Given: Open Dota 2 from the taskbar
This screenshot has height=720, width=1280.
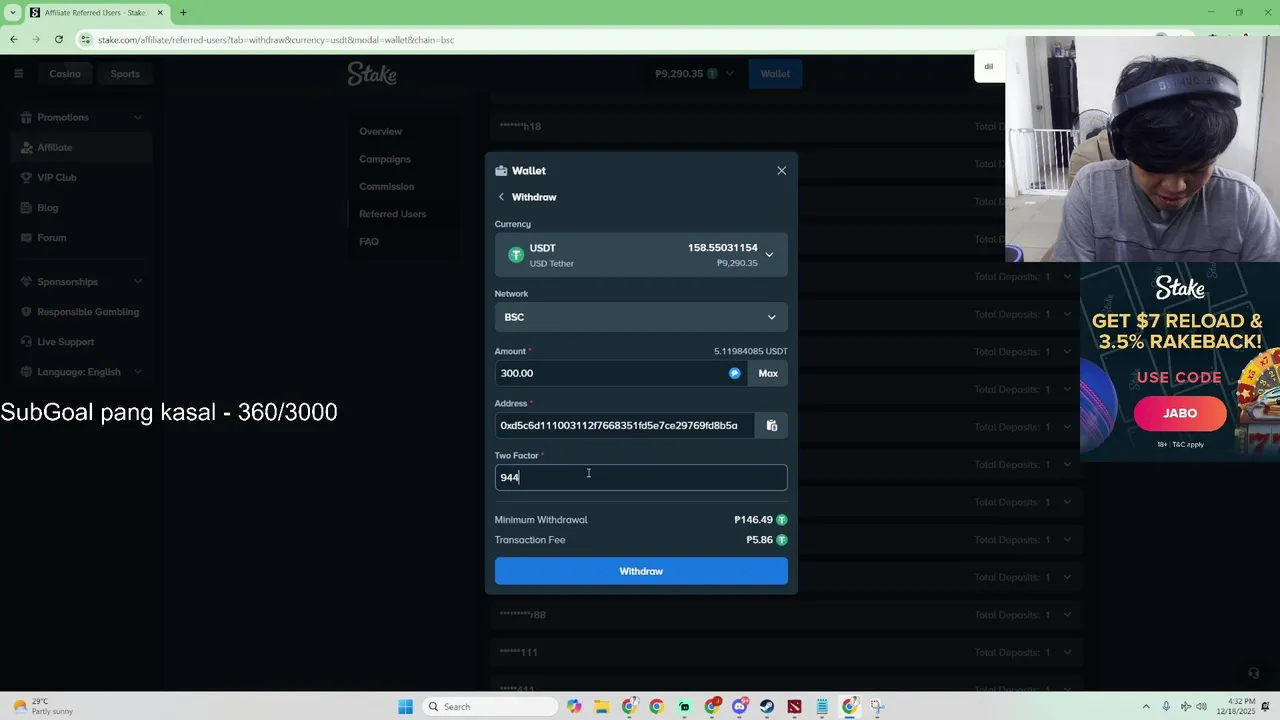Looking at the screenshot, I should [x=794, y=707].
